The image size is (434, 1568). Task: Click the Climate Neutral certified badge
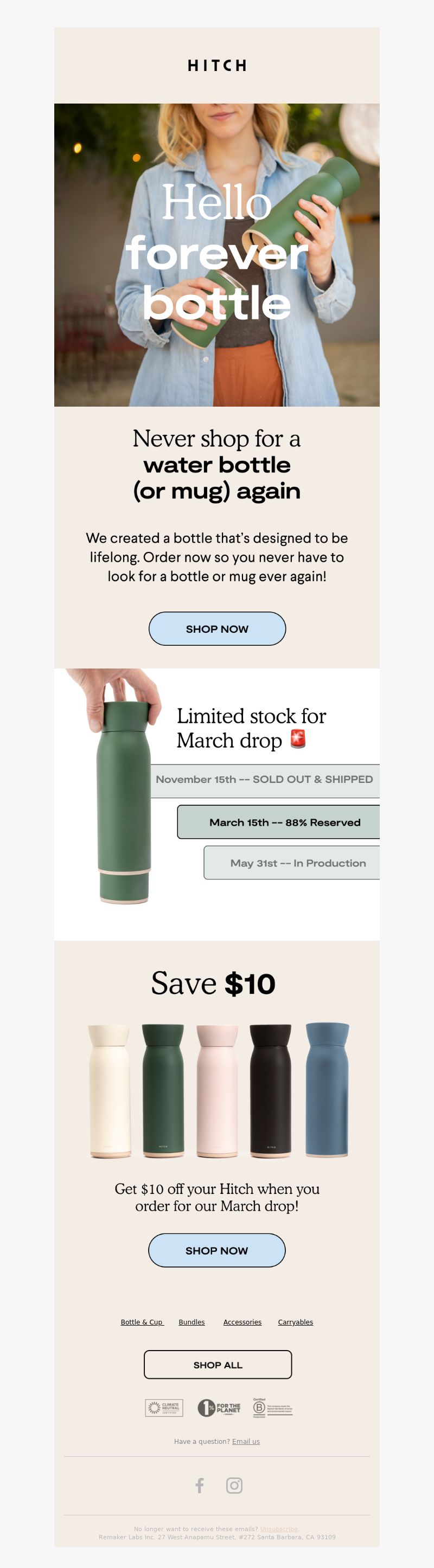click(x=164, y=1408)
